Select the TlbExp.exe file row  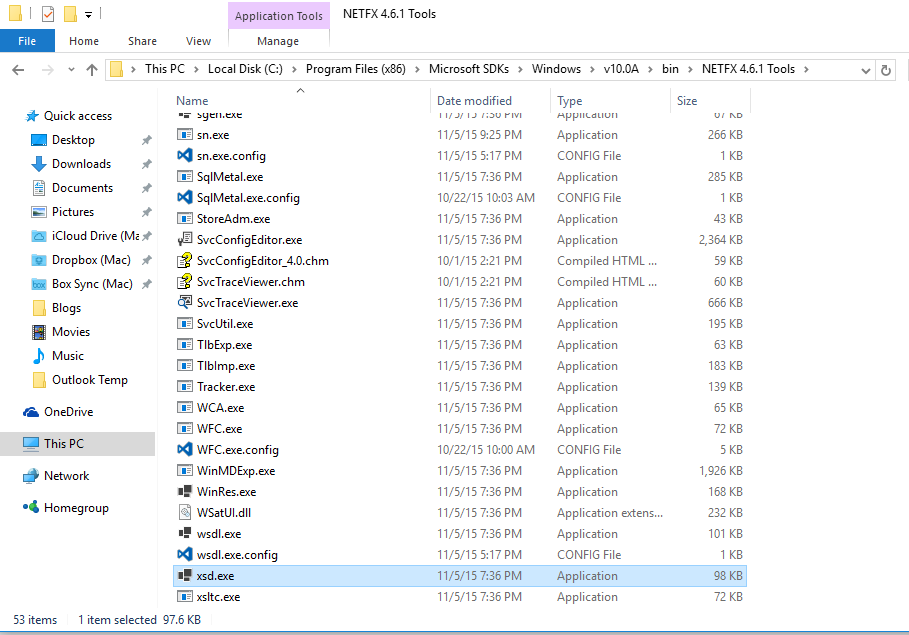coord(460,344)
